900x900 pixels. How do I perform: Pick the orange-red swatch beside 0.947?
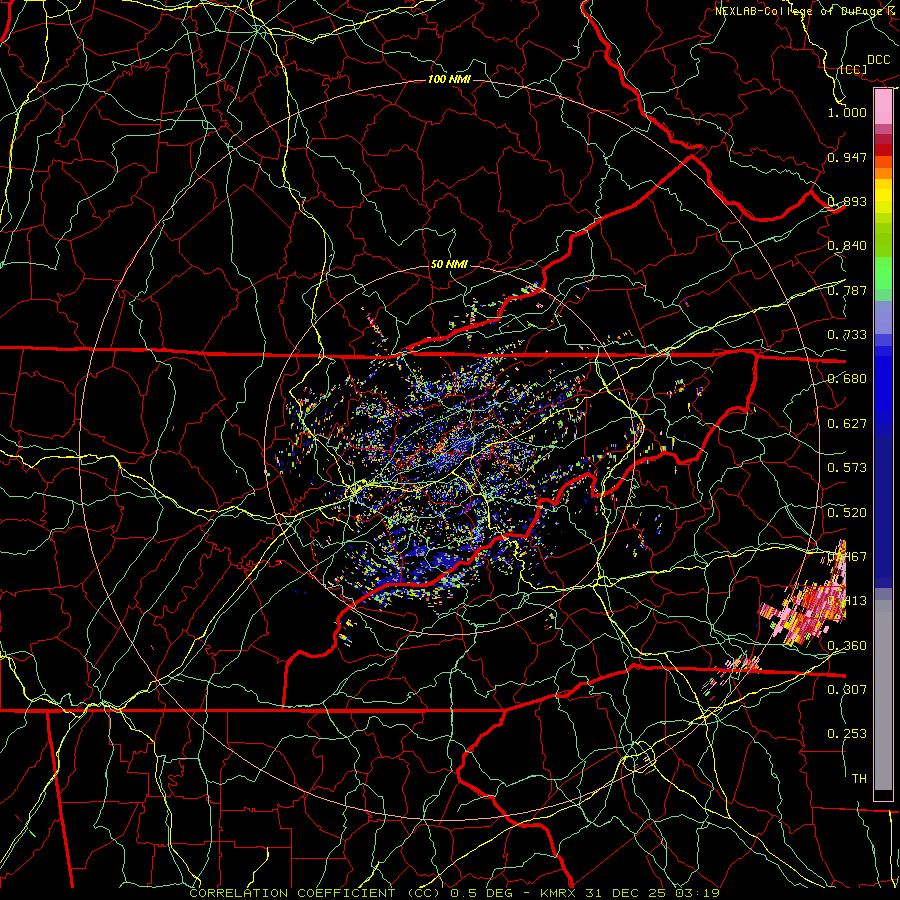(x=883, y=162)
